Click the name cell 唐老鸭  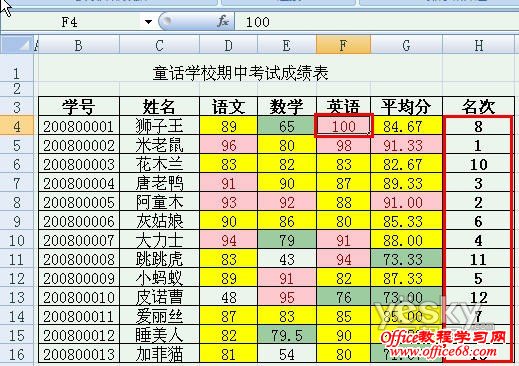[x=159, y=182]
